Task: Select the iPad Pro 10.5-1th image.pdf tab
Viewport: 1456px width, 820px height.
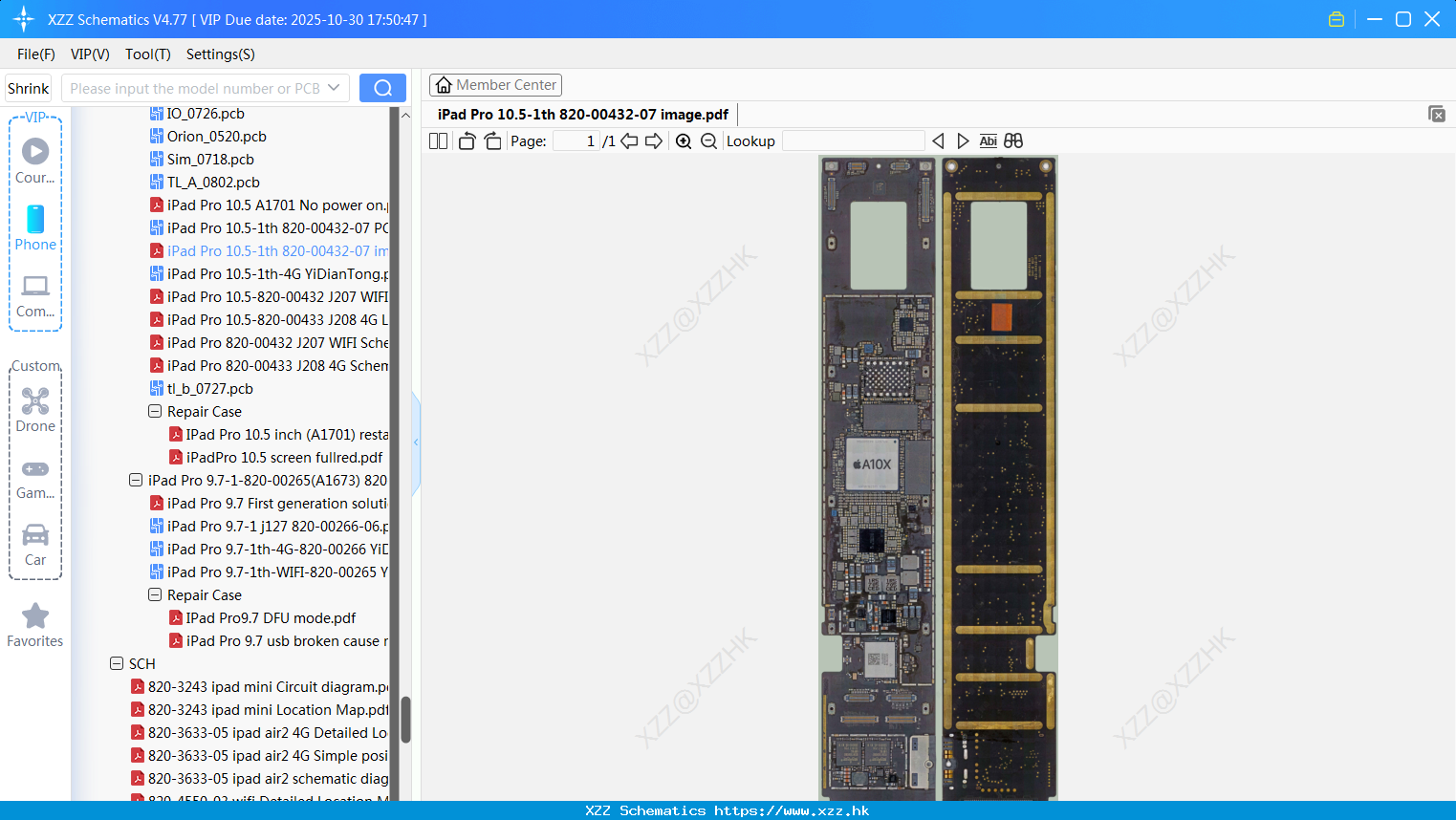Action: (583, 114)
